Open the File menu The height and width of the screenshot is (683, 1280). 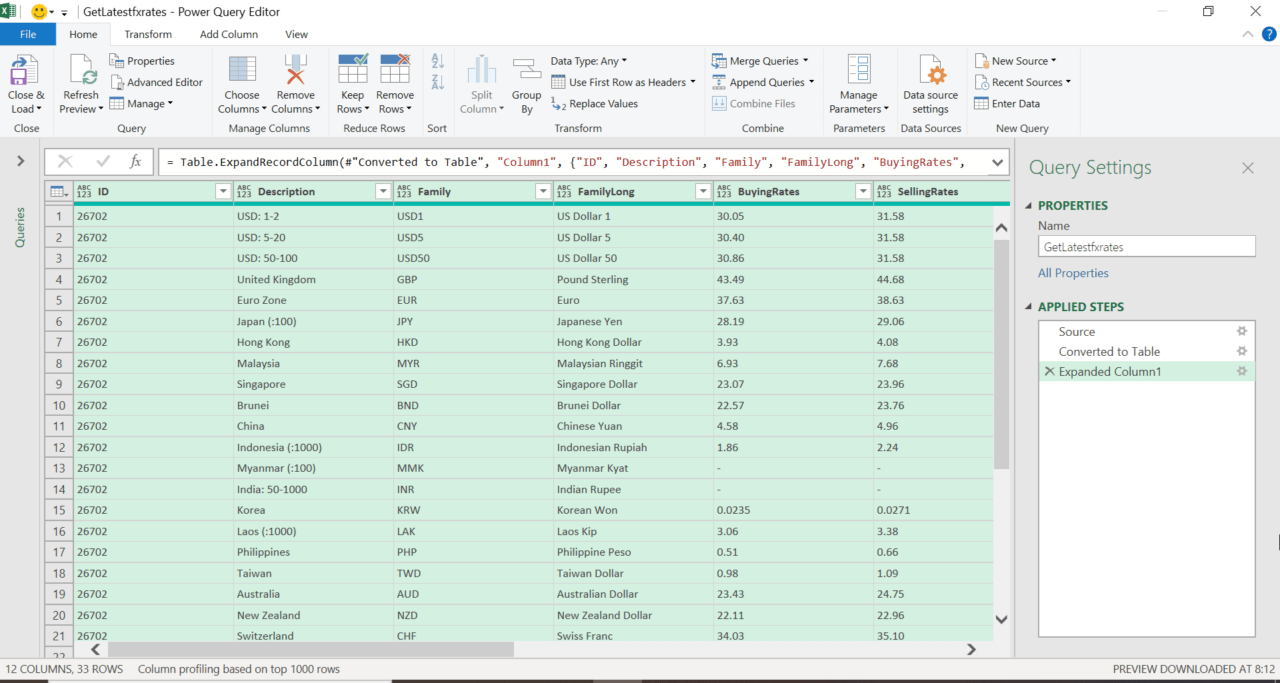tap(29, 33)
